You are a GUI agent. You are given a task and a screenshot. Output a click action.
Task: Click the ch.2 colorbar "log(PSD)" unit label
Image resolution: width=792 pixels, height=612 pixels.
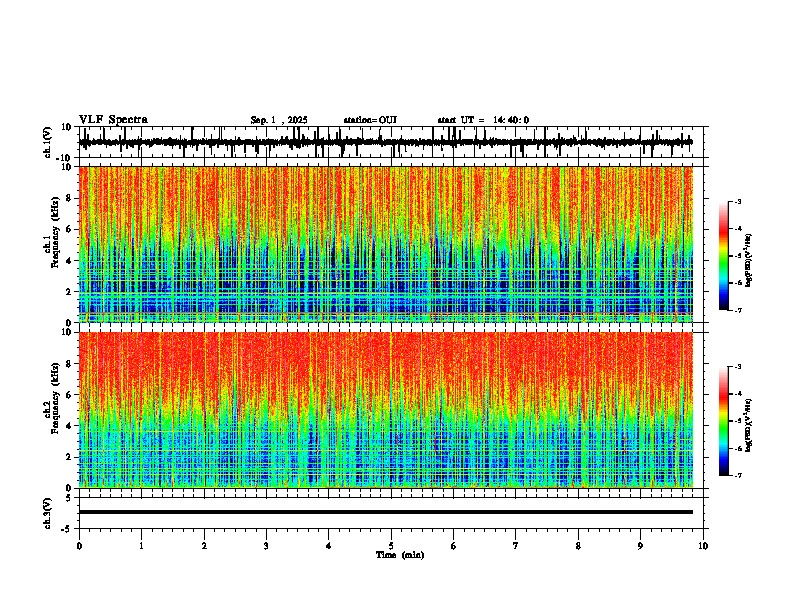click(748, 425)
